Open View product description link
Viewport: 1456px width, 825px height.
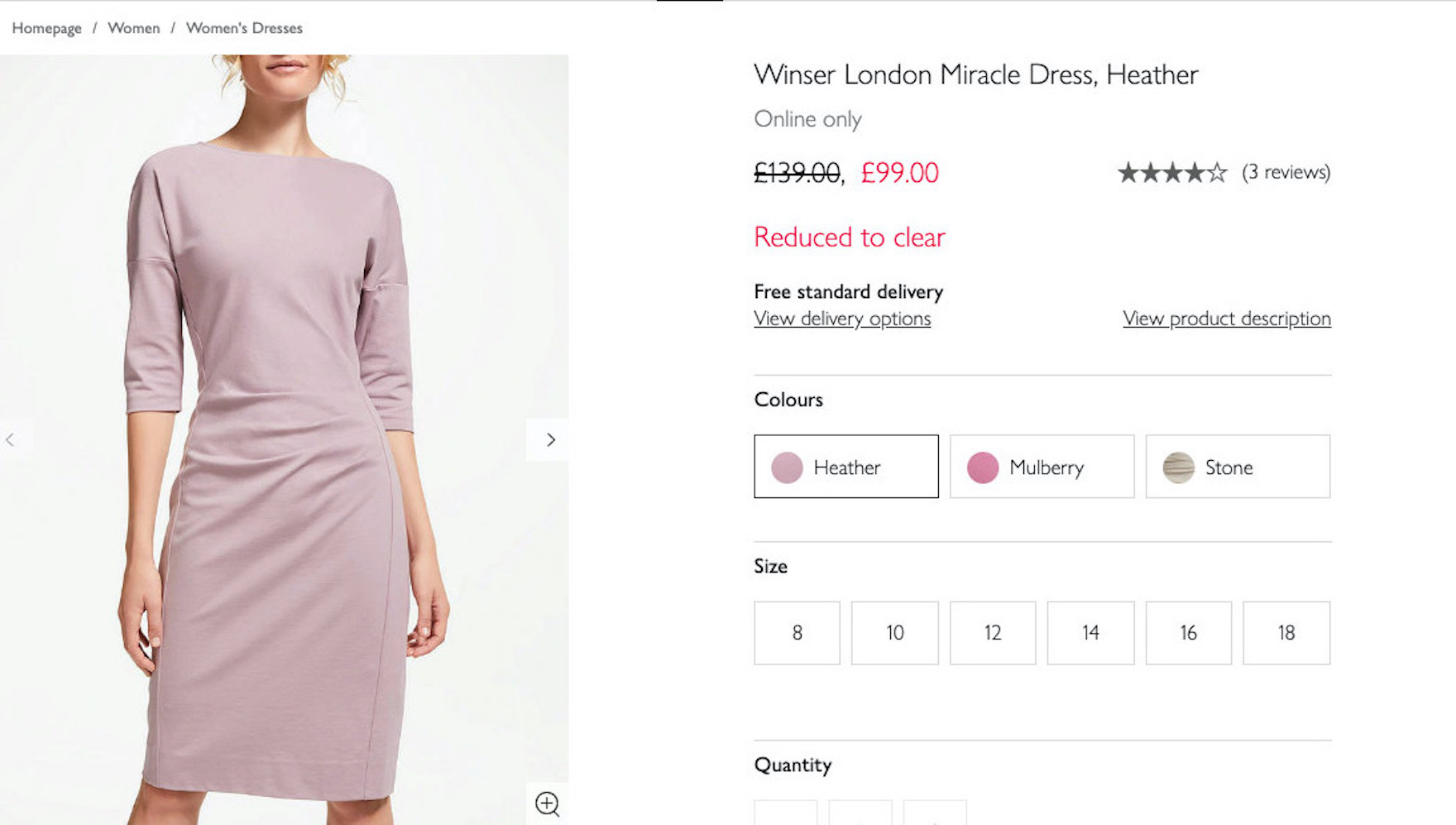(1226, 319)
